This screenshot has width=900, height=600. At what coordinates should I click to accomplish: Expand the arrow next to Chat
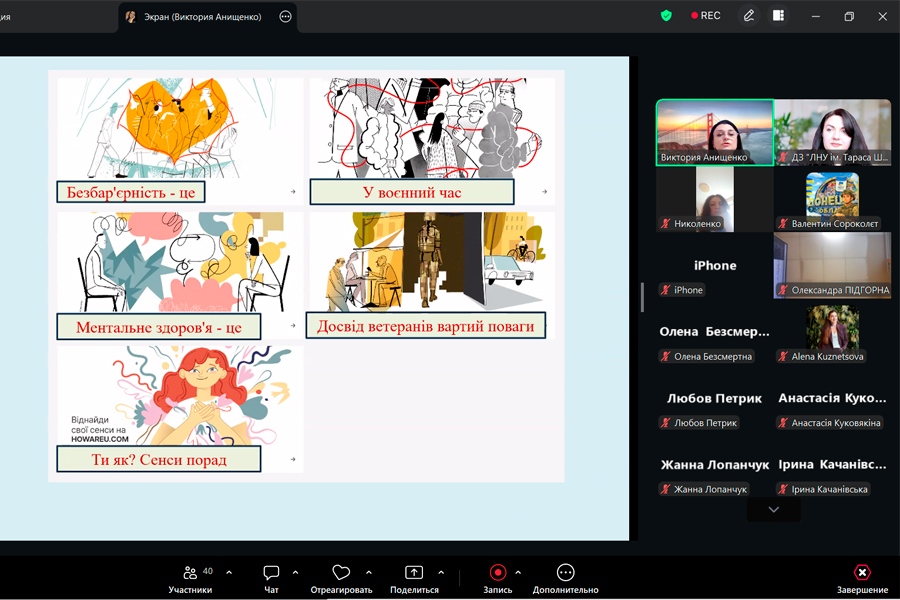(x=296, y=572)
